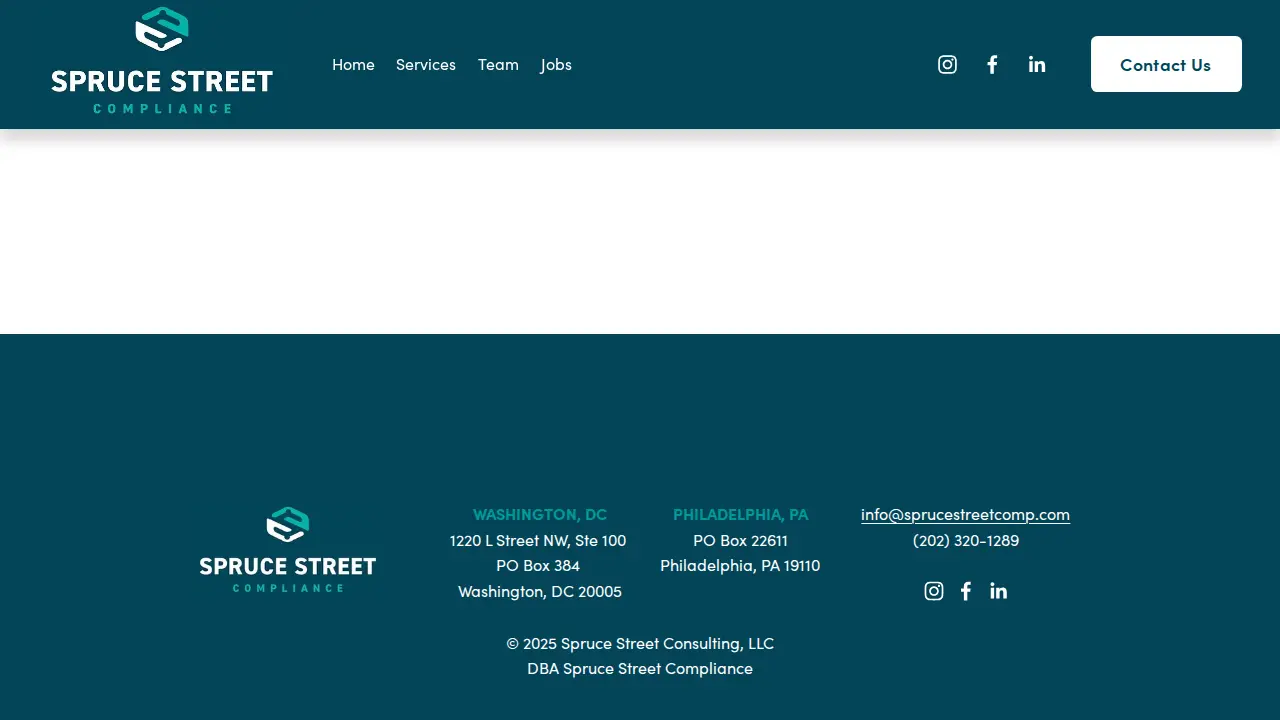Click the Spruce Street Compliance footer logo
Screen dimensions: 1280x720
click(x=288, y=549)
